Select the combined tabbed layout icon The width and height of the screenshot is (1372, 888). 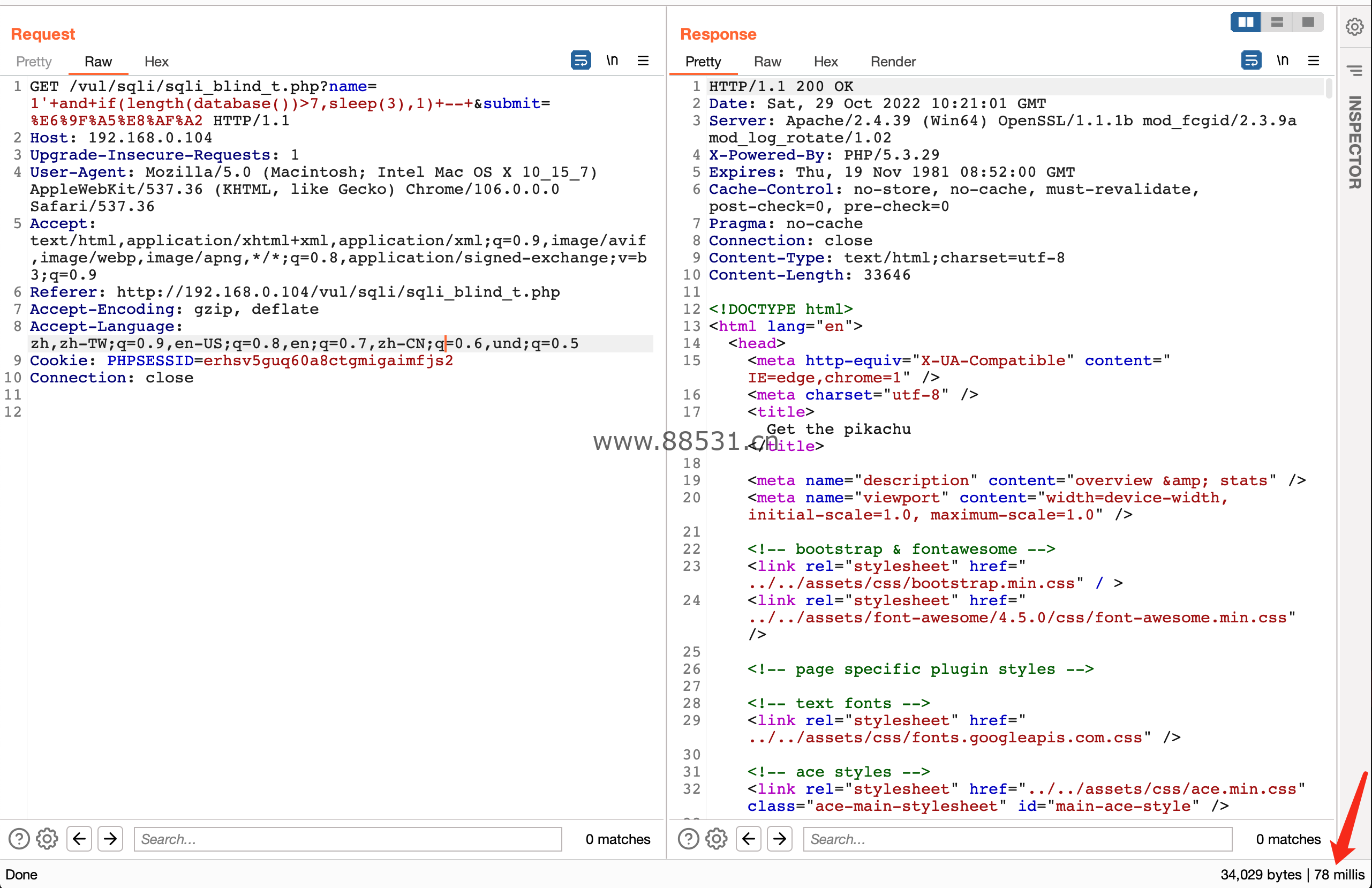[x=1307, y=22]
